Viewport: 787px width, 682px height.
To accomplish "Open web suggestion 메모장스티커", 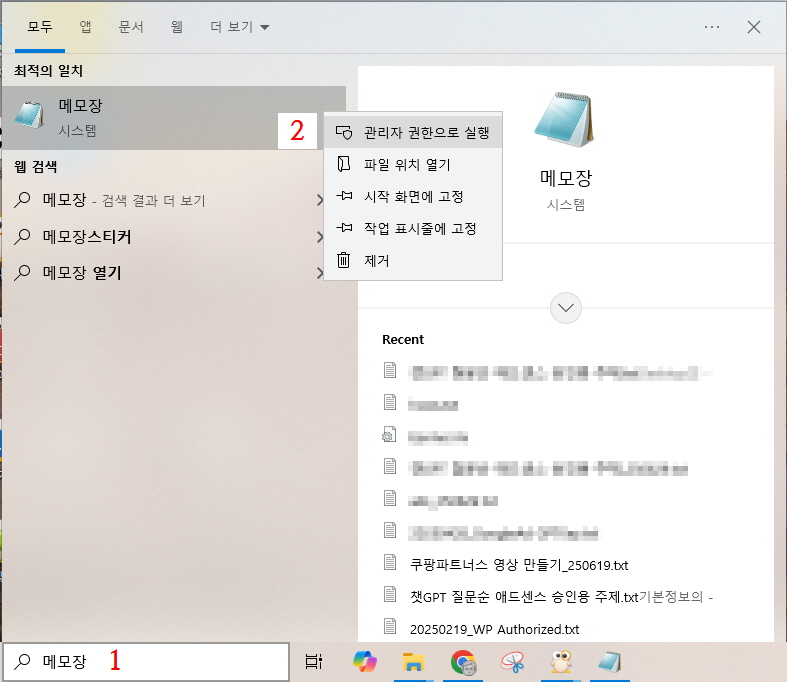I will pyautogui.click(x=163, y=236).
